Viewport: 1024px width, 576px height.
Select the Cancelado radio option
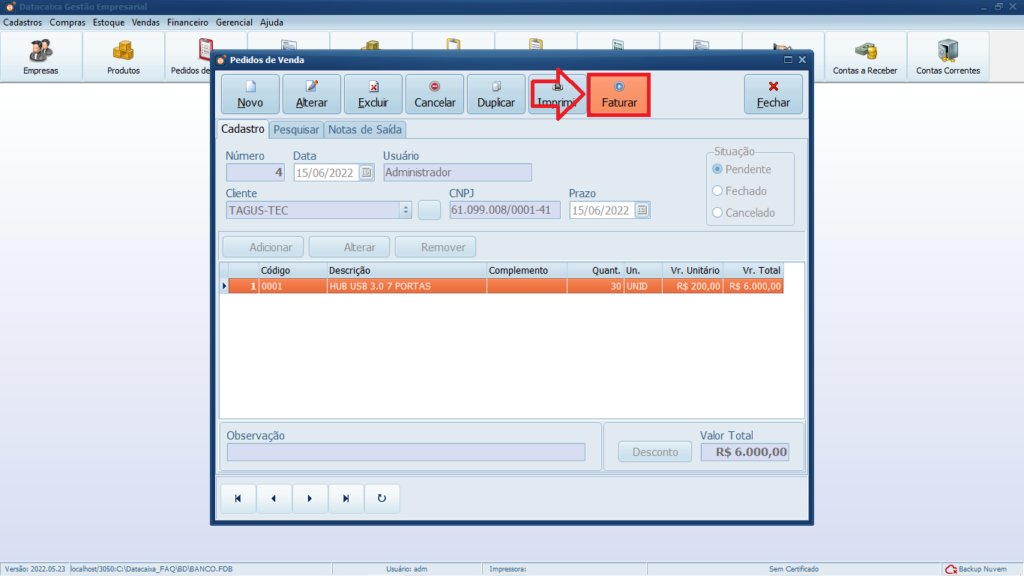coord(717,212)
